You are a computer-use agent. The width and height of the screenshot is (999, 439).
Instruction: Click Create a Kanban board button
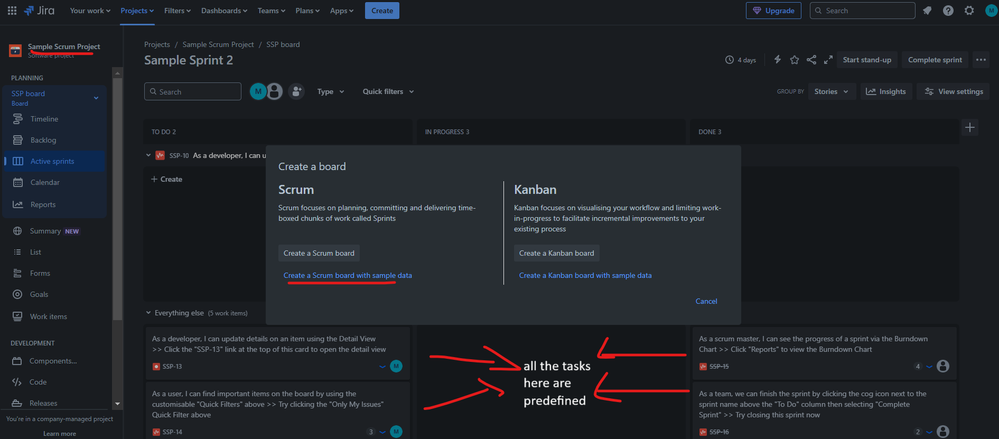coord(556,253)
